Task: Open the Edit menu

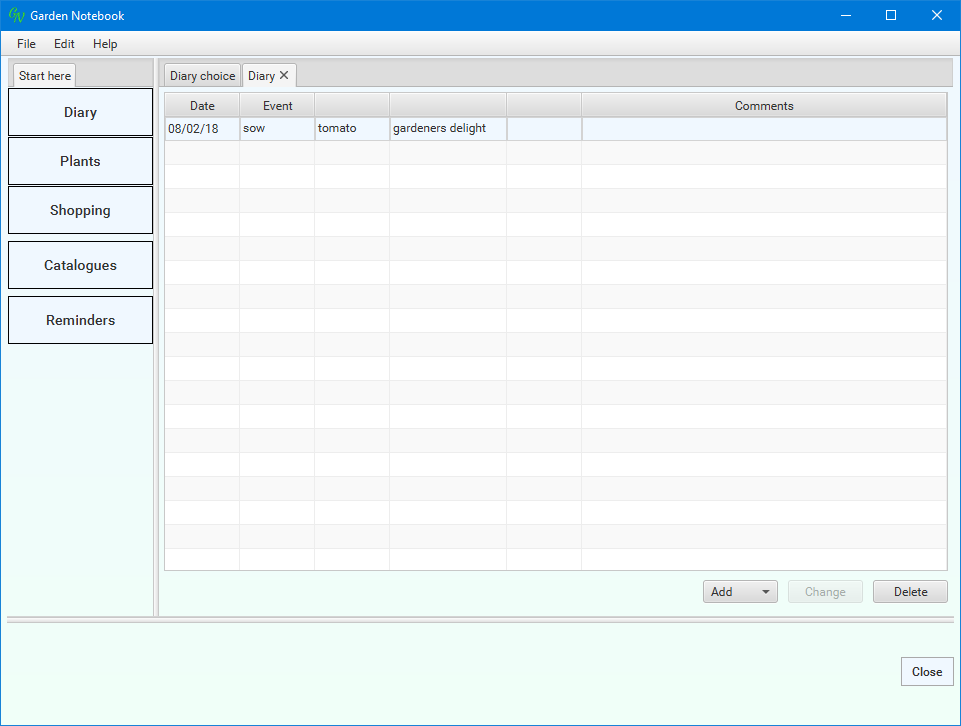Action: tap(64, 44)
